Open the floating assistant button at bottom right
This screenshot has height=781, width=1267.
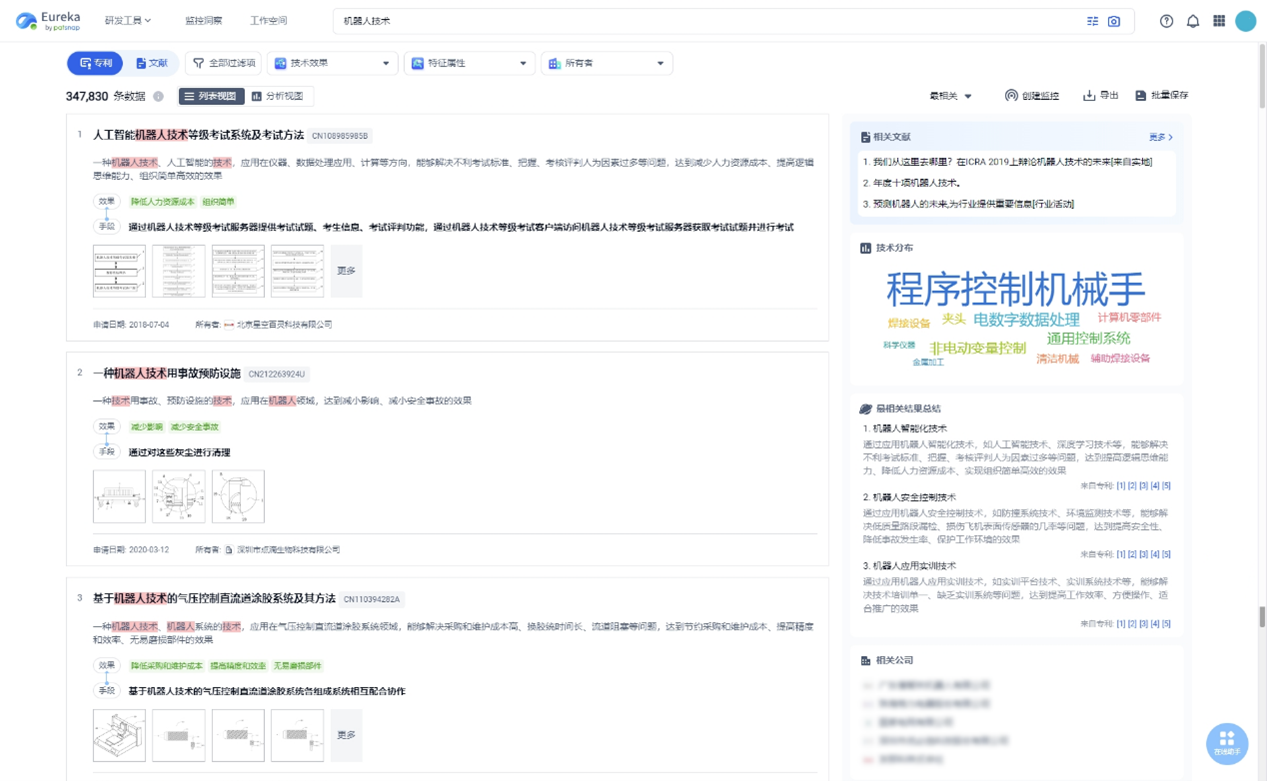tap(1227, 743)
